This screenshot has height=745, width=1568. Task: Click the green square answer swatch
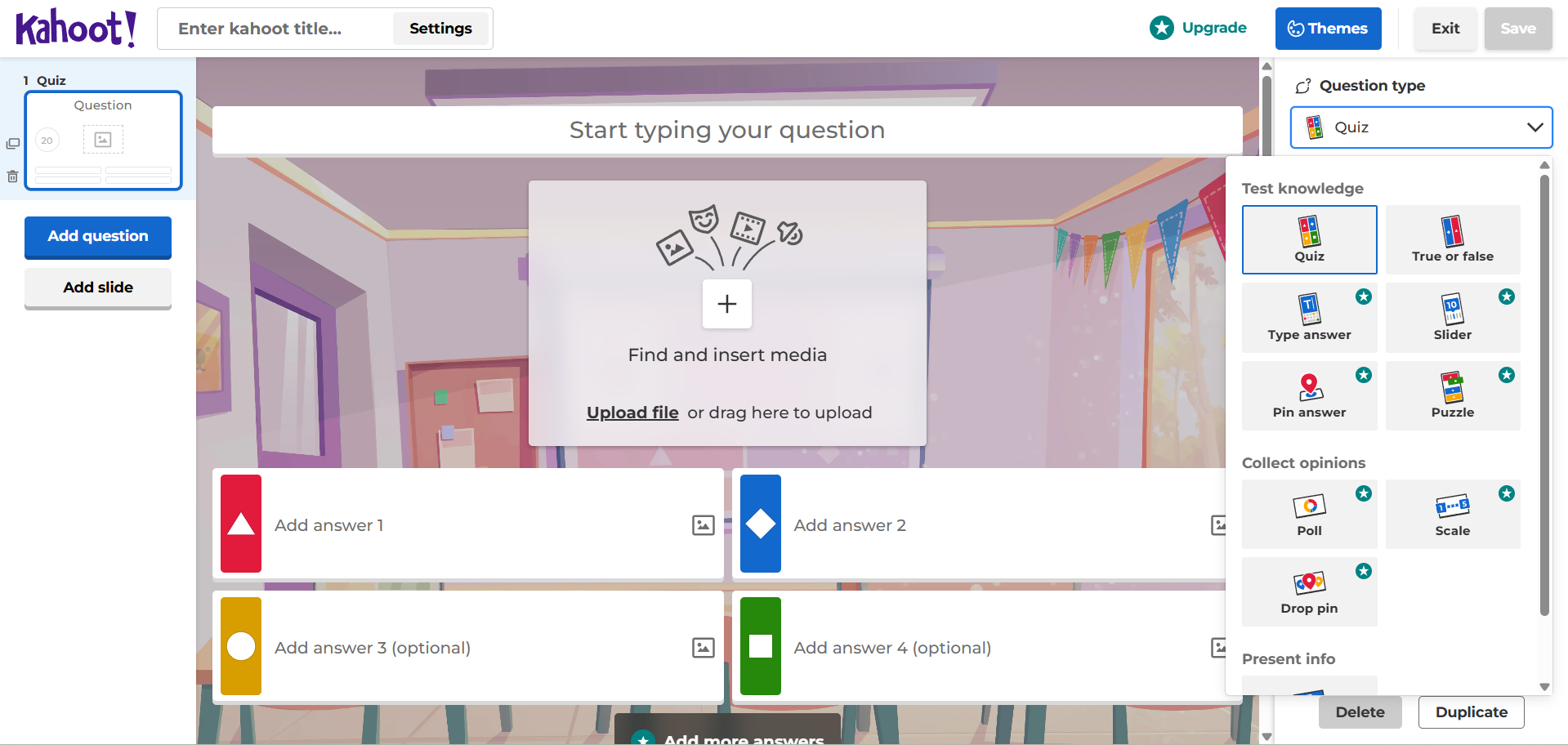coord(760,646)
